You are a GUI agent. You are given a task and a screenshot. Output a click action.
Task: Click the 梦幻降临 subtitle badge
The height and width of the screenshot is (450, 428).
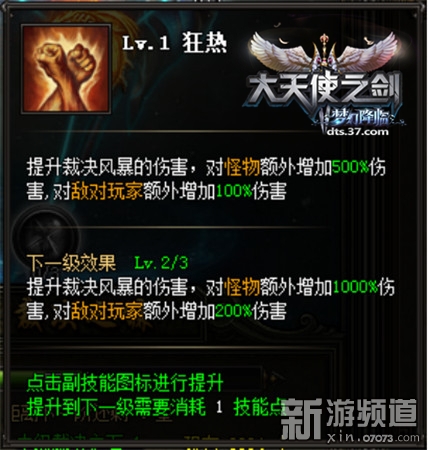point(358,117)
